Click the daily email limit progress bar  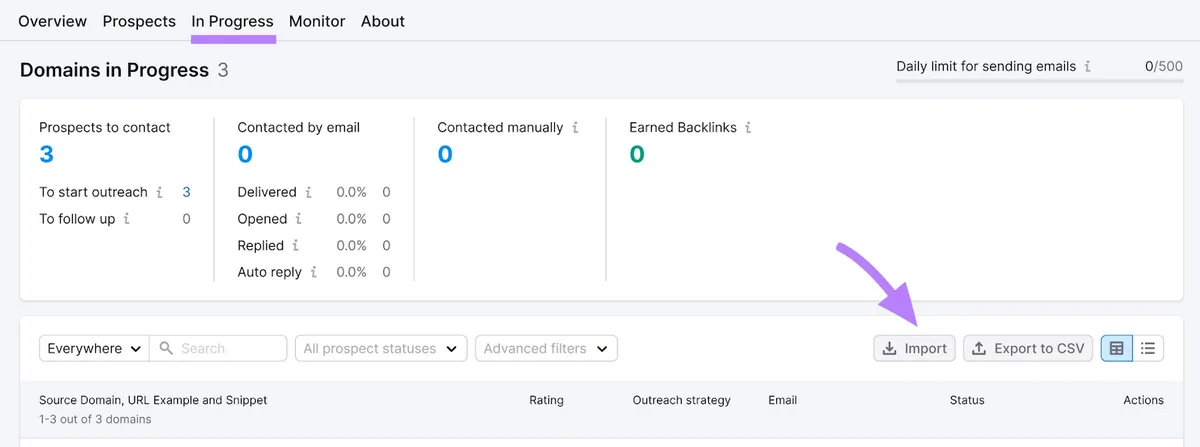[1040, 79]
